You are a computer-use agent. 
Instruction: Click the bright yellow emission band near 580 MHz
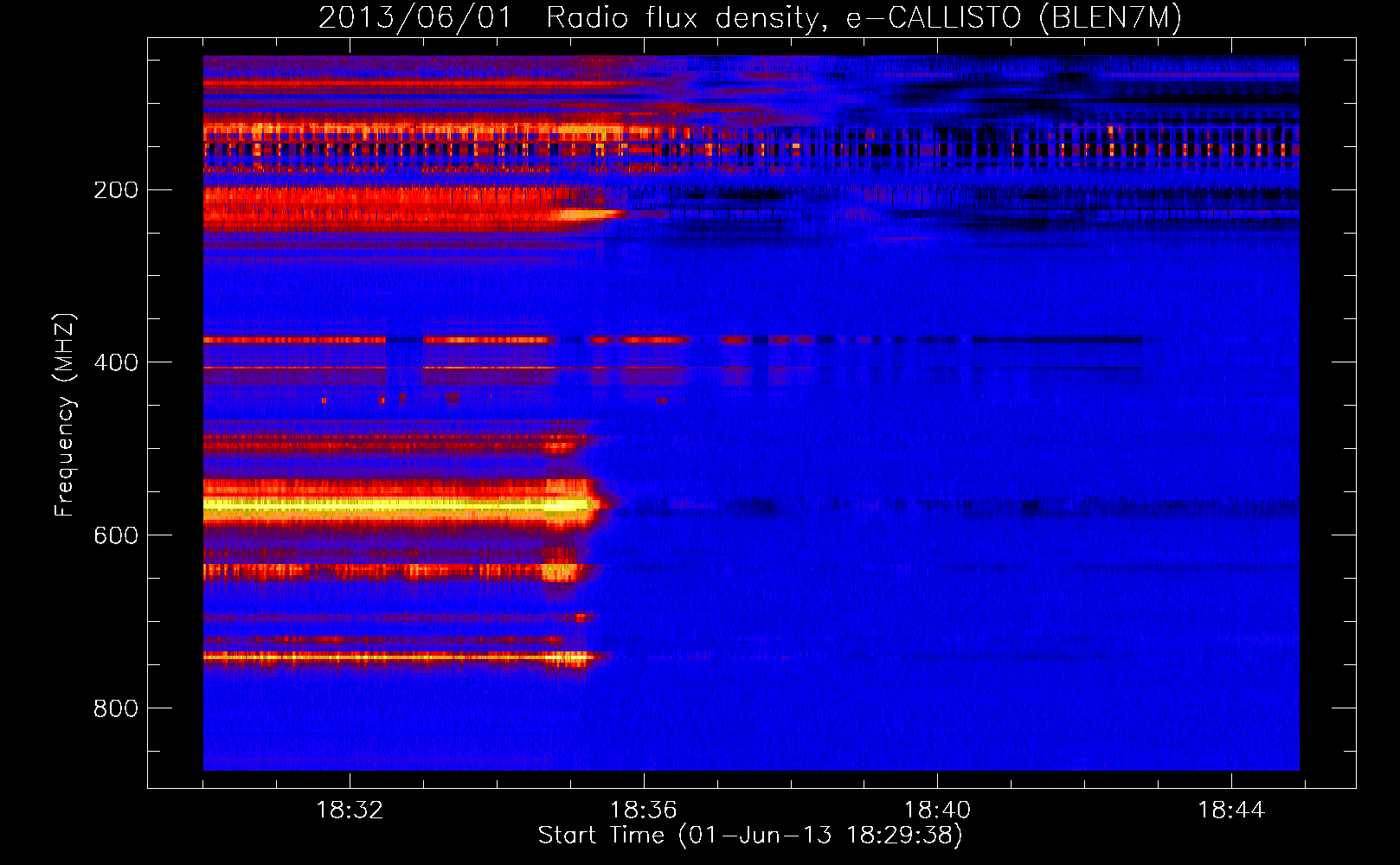[398, 505]
